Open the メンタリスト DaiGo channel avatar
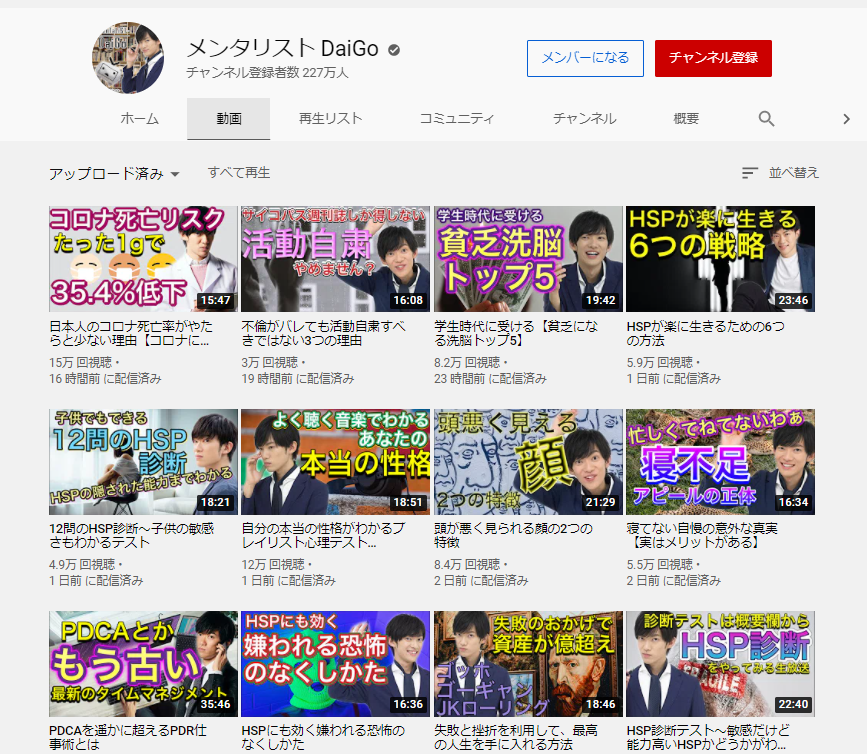 click(128, 58)
